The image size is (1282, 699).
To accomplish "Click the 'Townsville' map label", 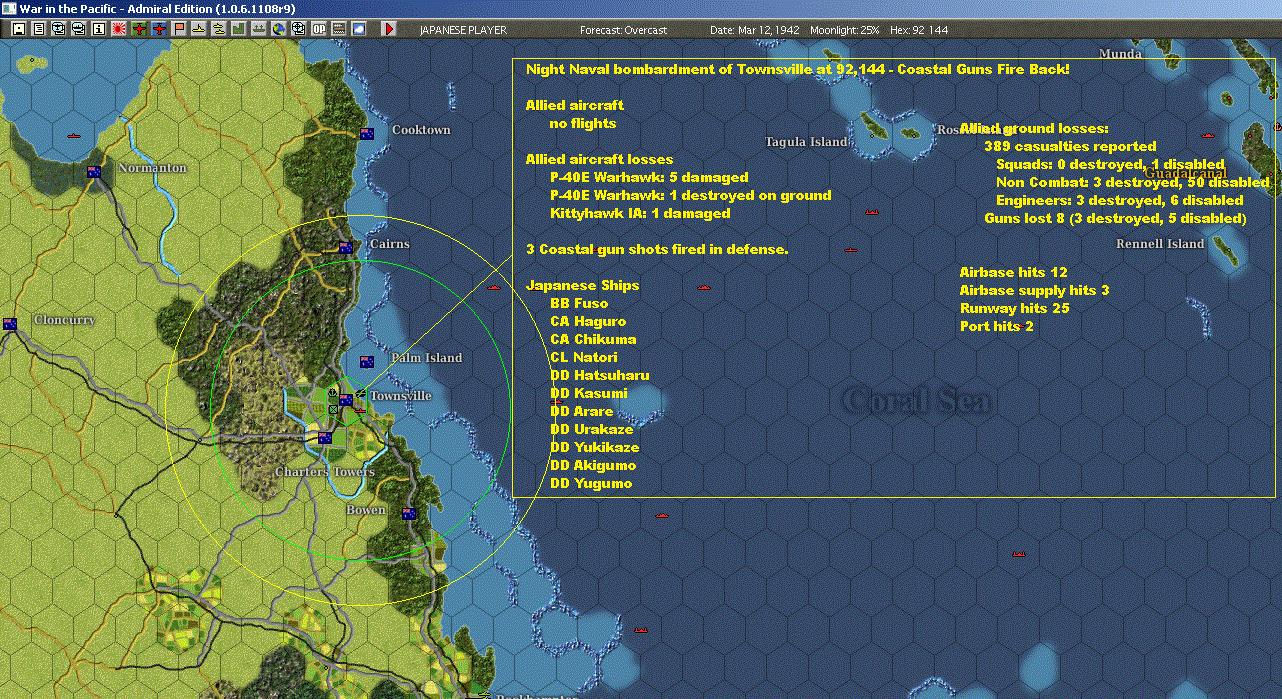I will click(x=401, y=396).
